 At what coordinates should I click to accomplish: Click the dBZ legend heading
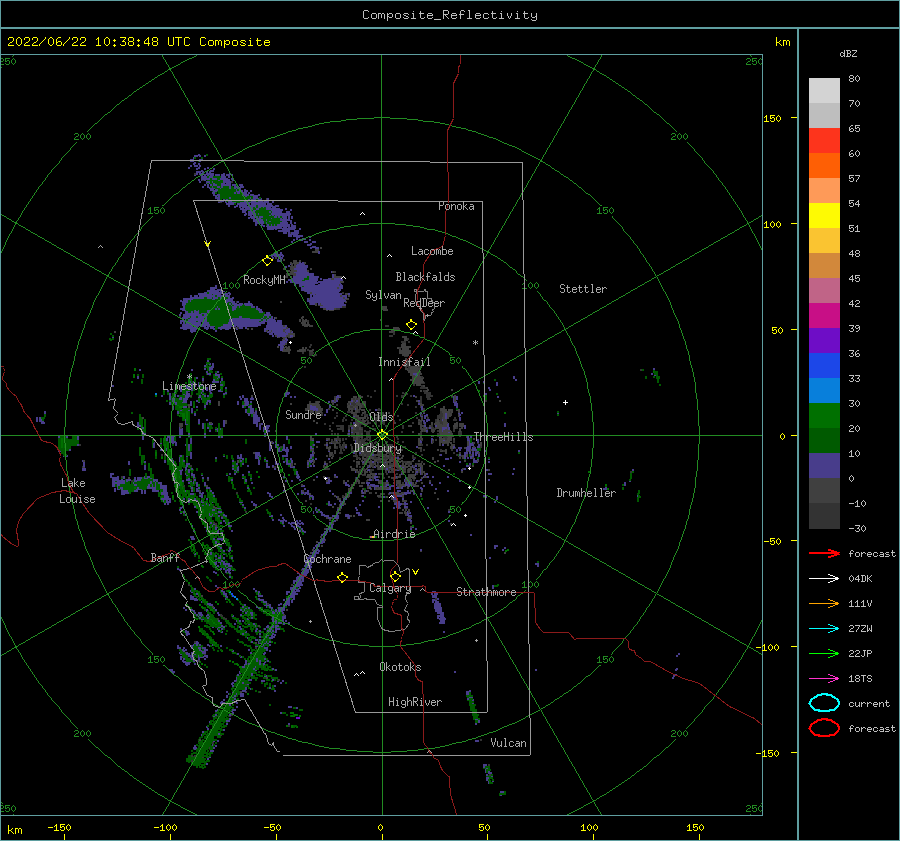[848, 54]
